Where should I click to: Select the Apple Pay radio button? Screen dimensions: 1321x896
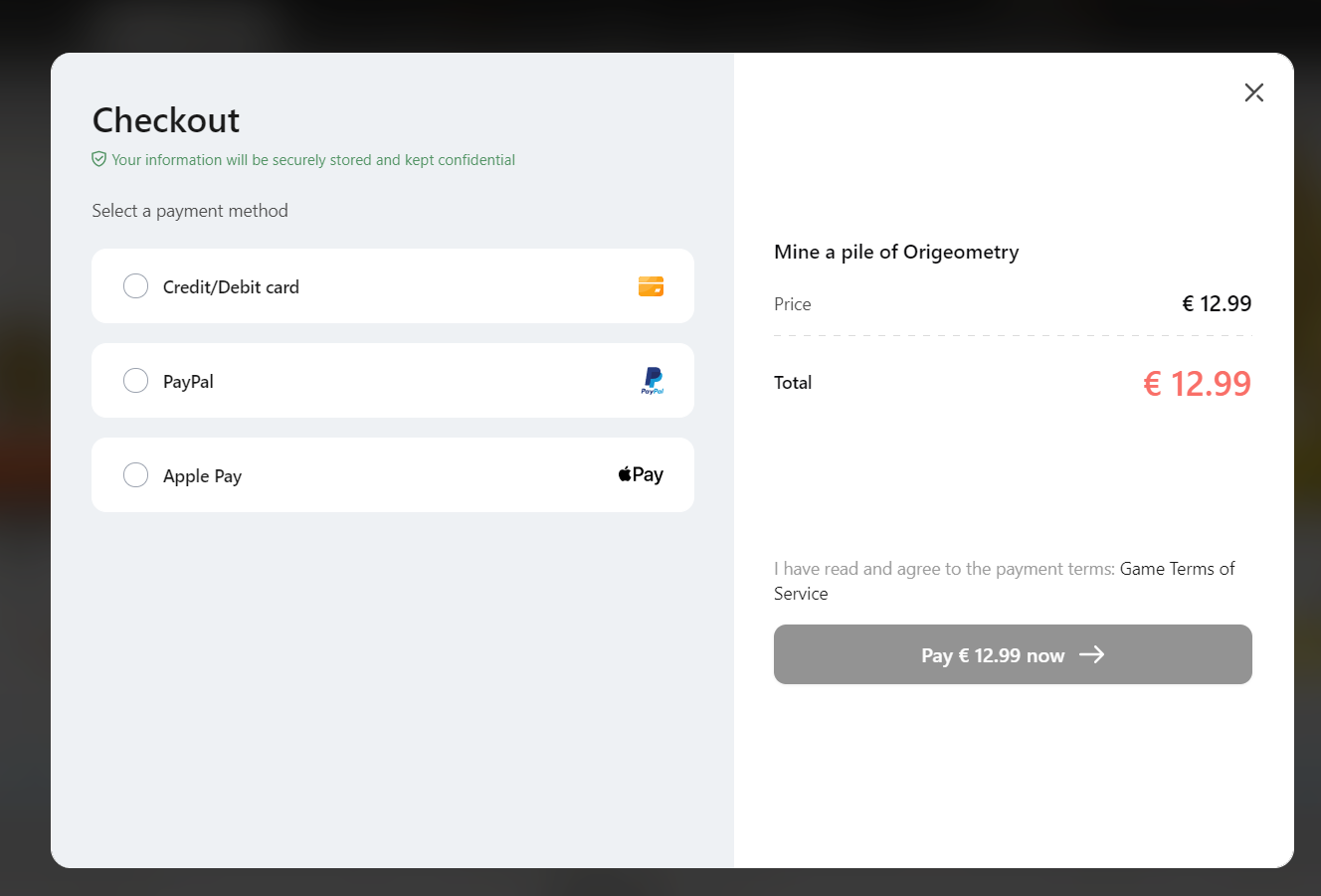click(135, 475)
